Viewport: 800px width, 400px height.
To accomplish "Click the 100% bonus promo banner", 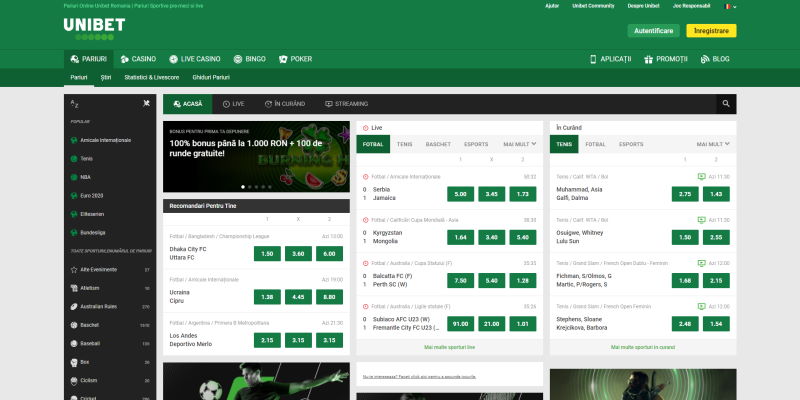I will coord(256,157).
